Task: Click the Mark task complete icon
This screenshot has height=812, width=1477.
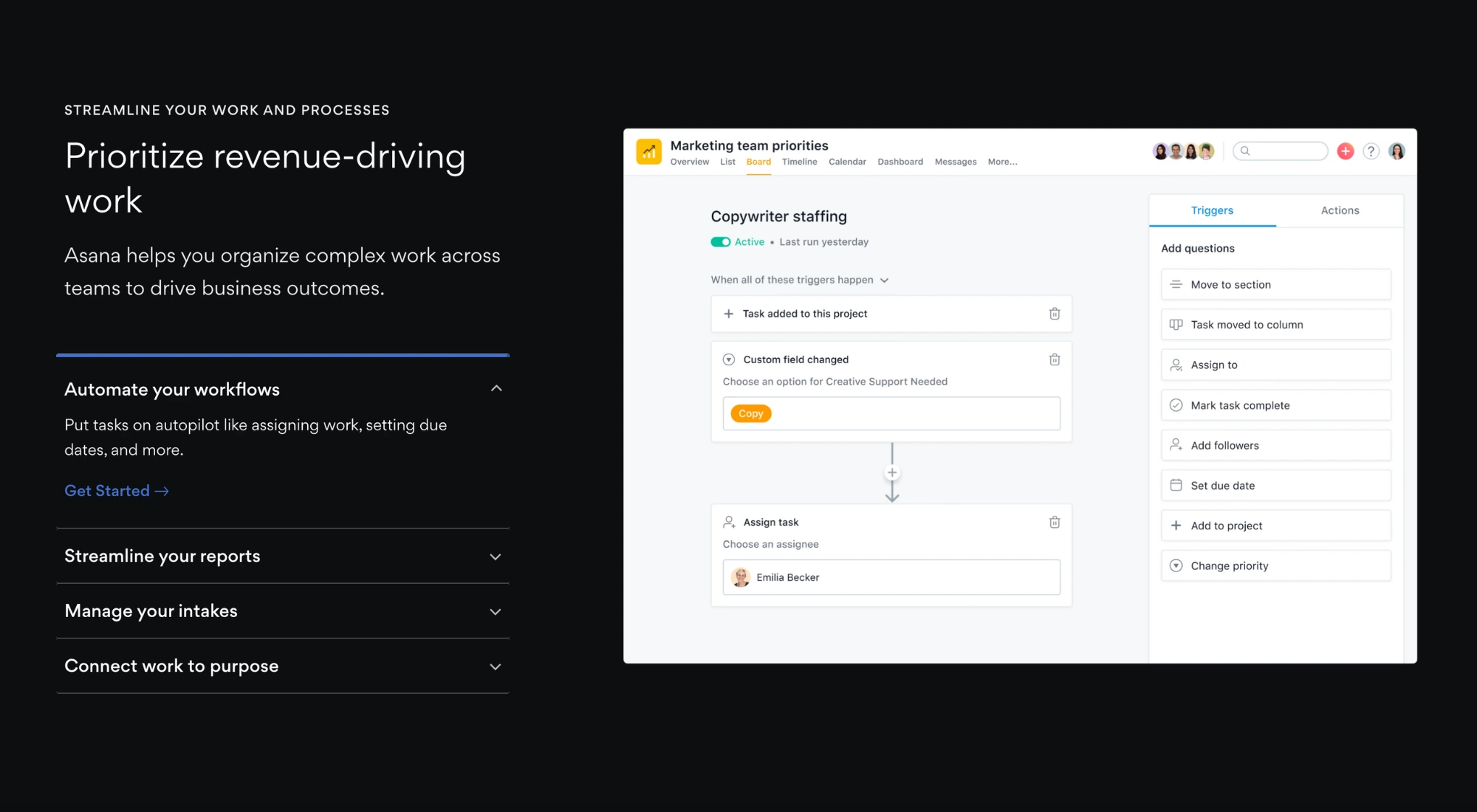Action: (1177, 405)
